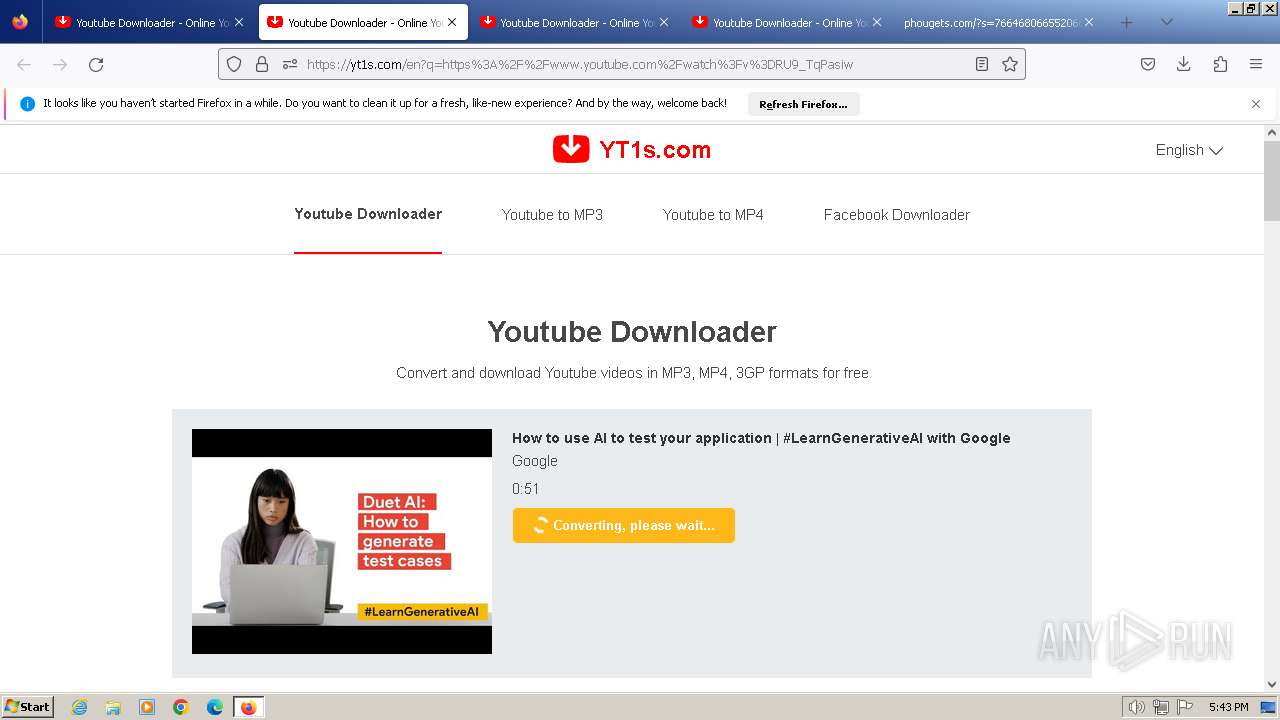Reload the page with the refresh icon
Viewport: 1280px width, 720px height.
tap(96, 64)
